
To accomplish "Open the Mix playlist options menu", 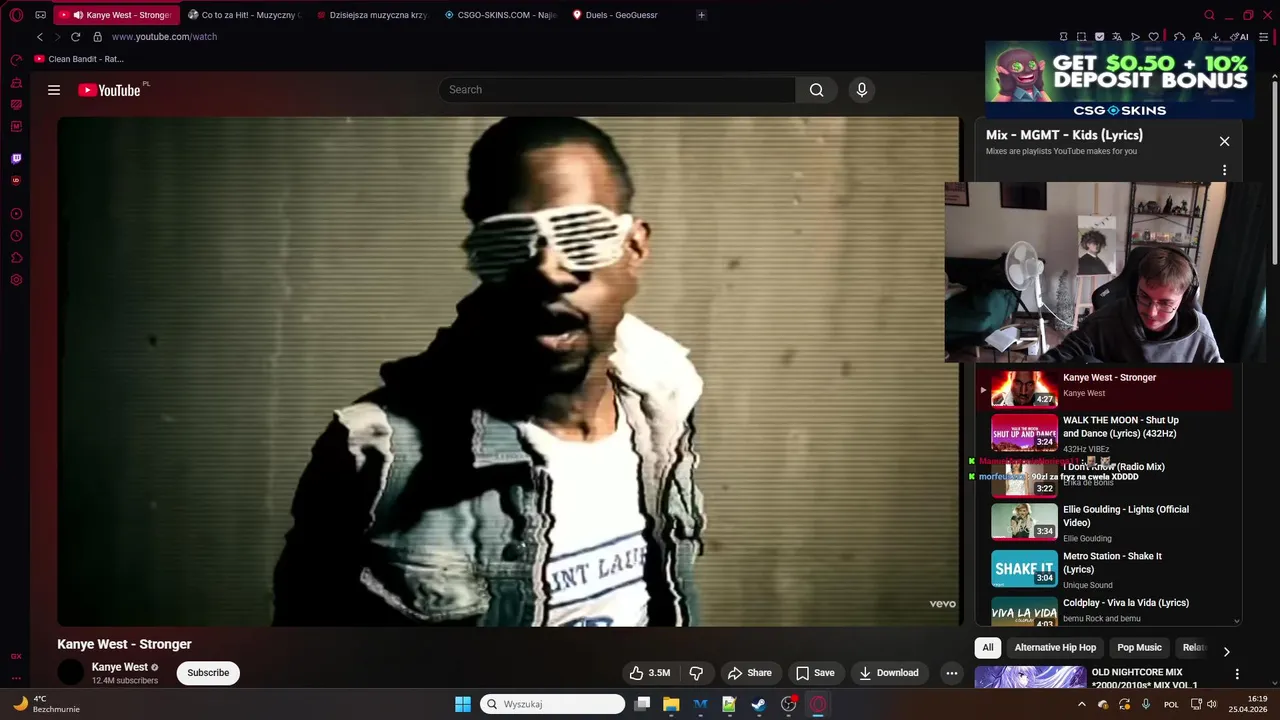I will [x=1224, y=170].
